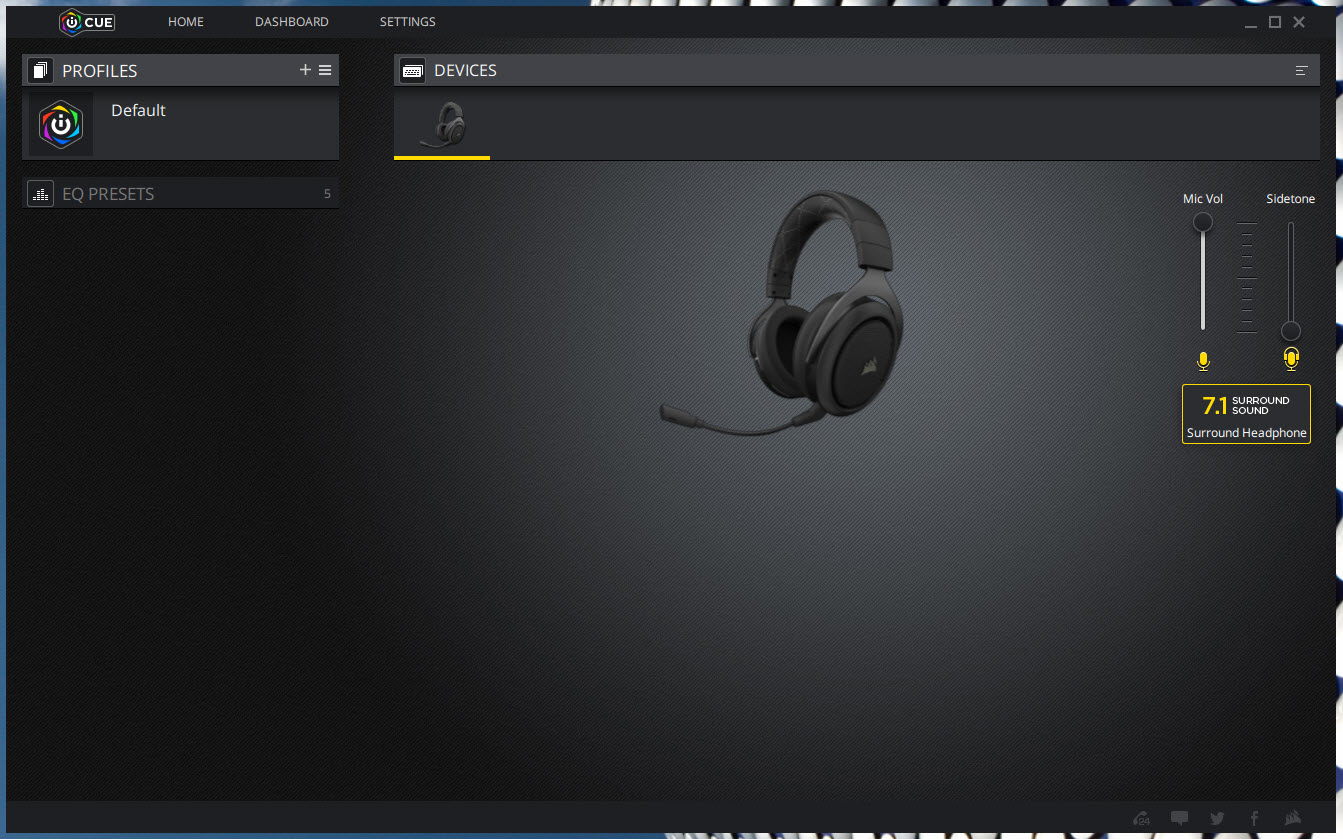Click the DEVICES keyboard icon

(x=412, y=71)
